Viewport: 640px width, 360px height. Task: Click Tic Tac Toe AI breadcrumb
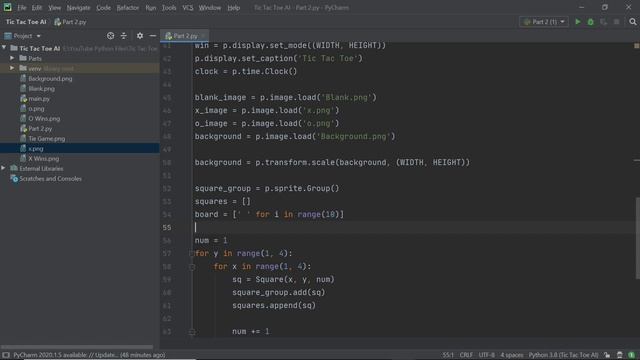click(x=26, y=22)
